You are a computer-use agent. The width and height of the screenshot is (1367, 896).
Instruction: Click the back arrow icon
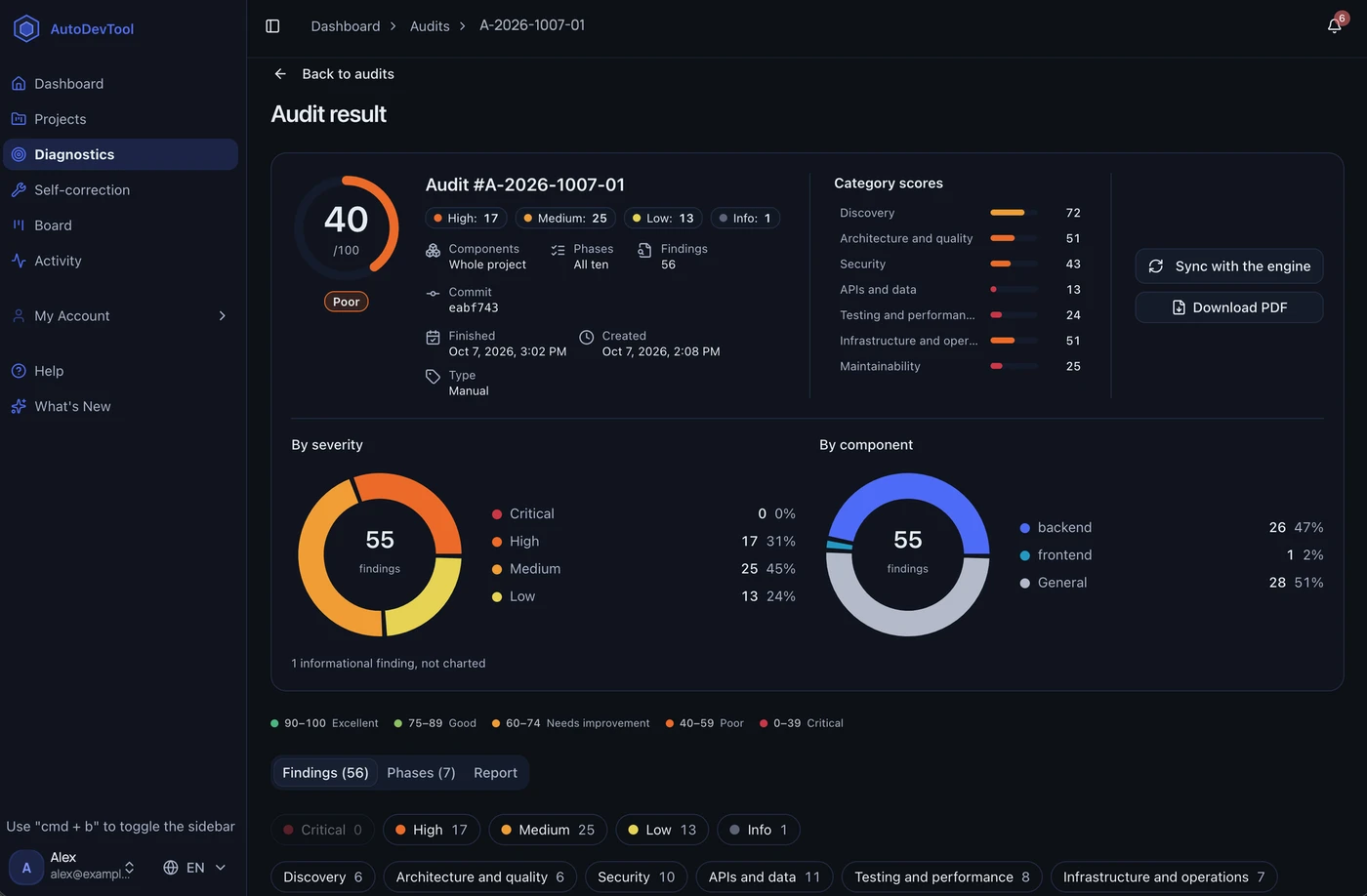coord(280,74)
